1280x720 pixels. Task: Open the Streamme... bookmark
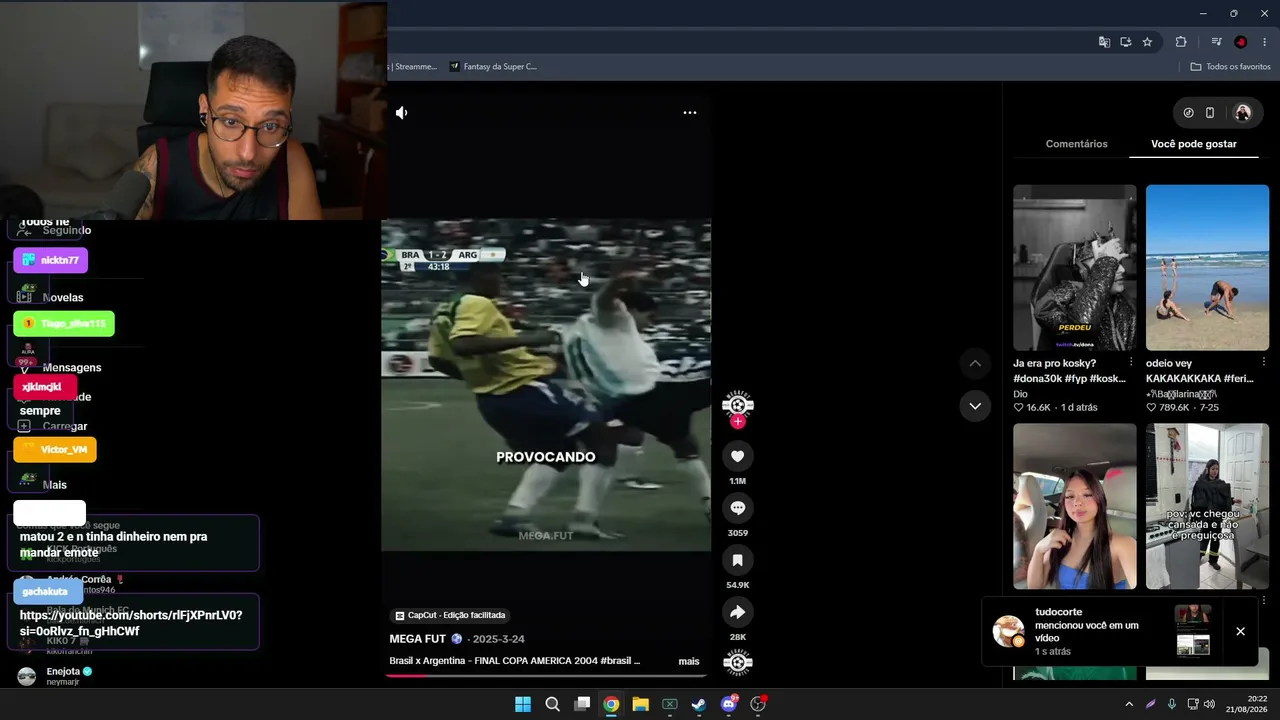[414, 67]
